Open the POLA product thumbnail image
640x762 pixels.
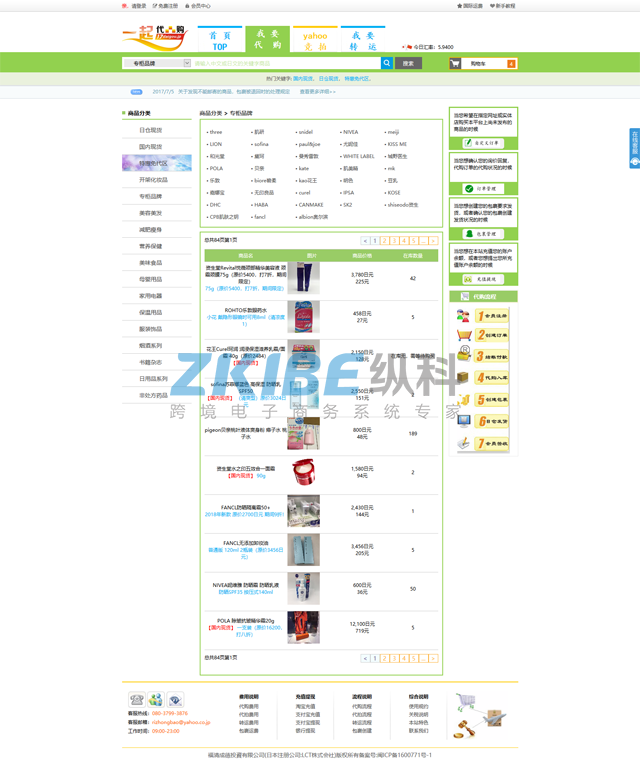tap(304, 627)
